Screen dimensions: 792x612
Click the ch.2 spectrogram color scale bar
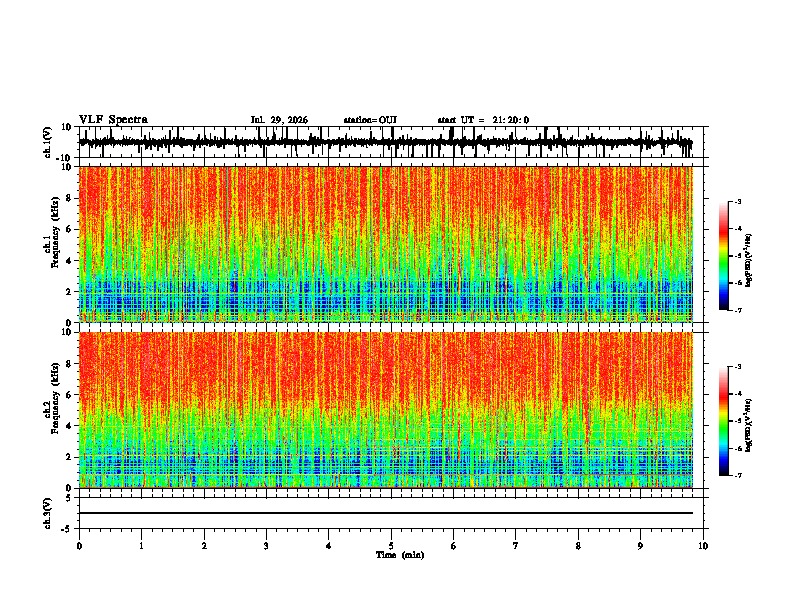tap(723, 421)
